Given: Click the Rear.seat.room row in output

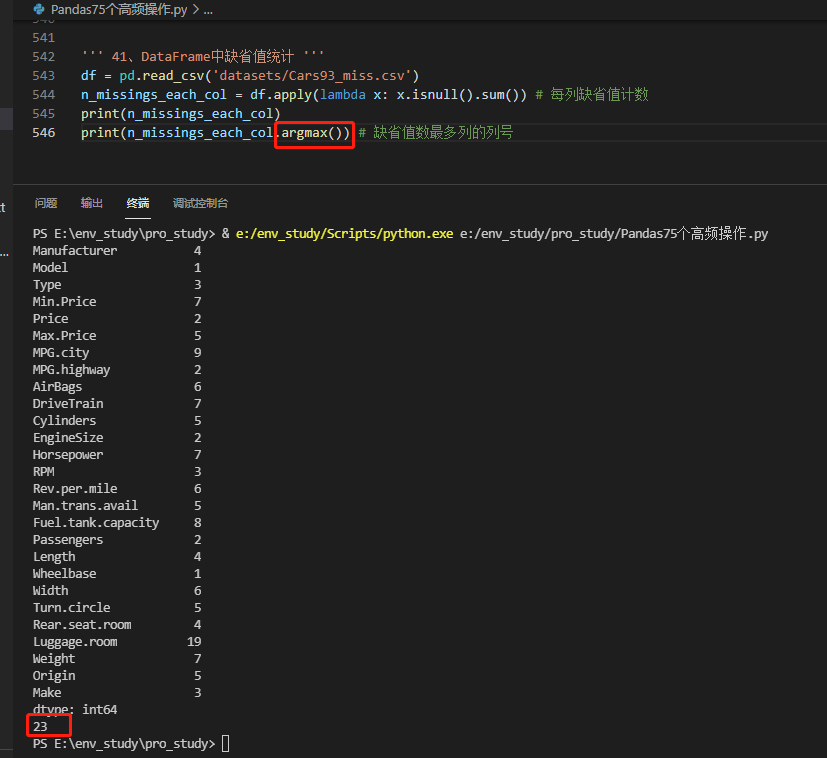Looking at the screenshot, I should click(x=117, y=625).
